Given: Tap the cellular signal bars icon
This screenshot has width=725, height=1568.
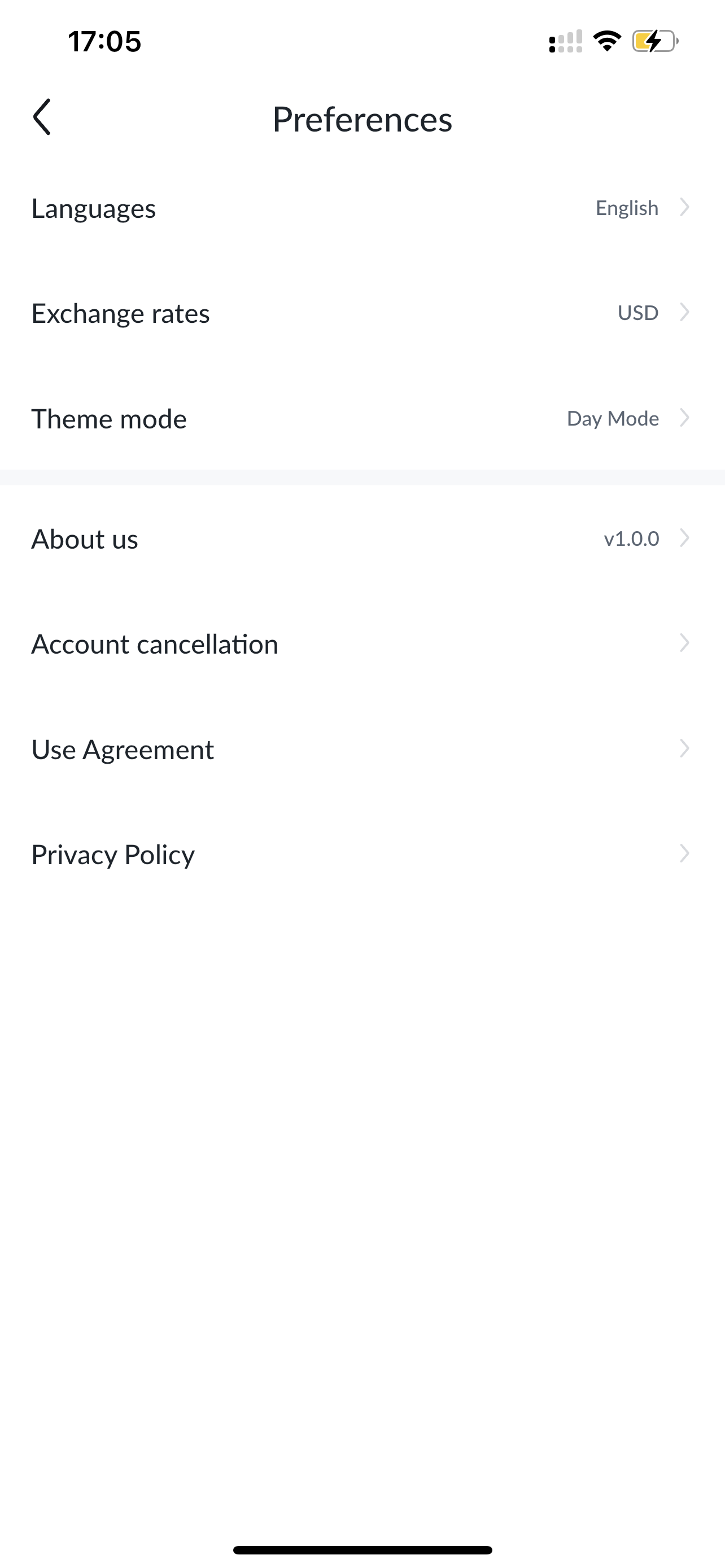Looking at the screenshot, I should point(566,41).
